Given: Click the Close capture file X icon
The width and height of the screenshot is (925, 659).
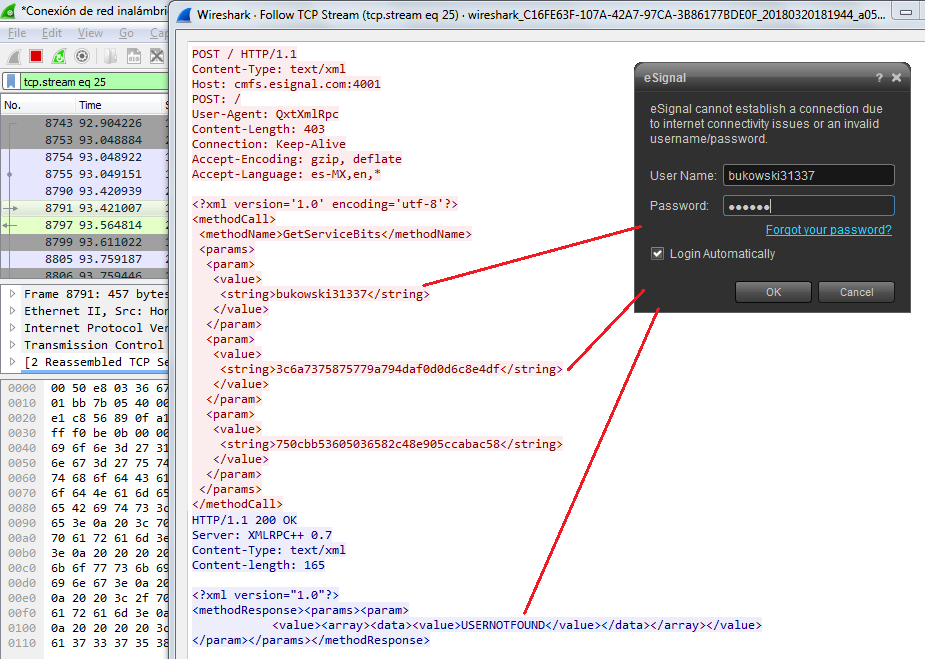Looking at the screenshot, I should click(156, 57).
